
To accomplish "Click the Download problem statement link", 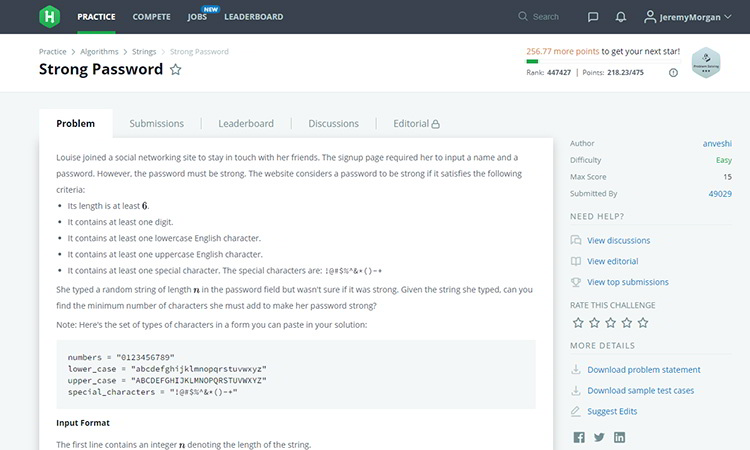I will pos(644,370).
